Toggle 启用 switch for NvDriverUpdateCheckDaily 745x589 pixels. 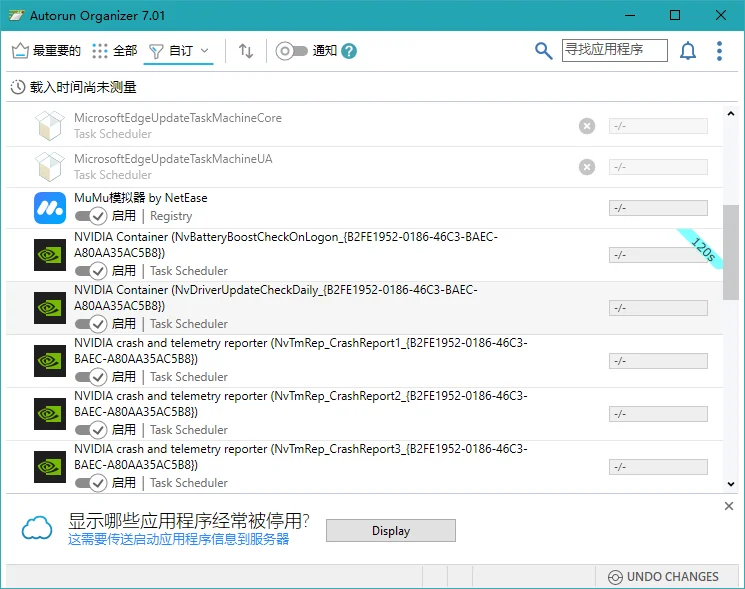tap(91, 324)
